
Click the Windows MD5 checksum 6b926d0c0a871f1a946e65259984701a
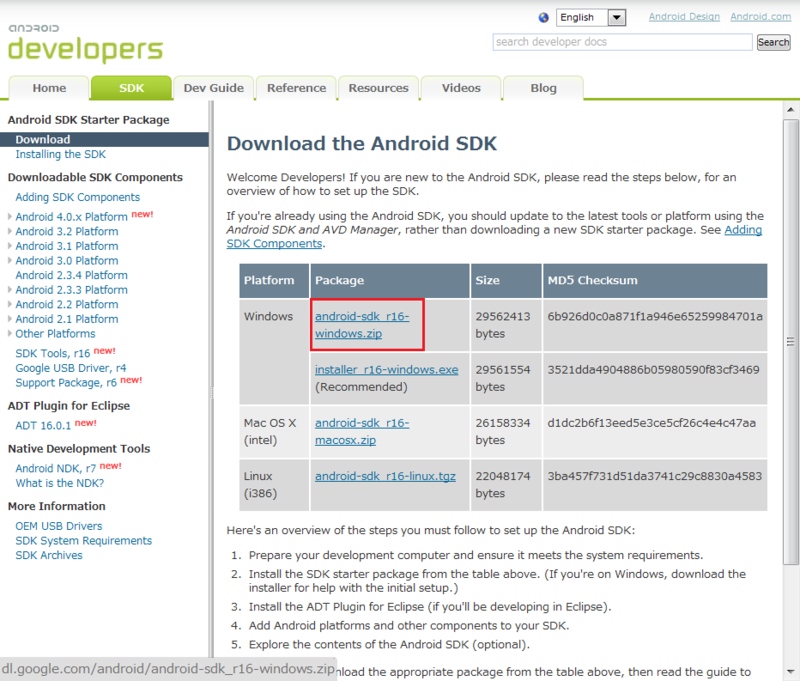pyautogui.click(x=655, y=317)
